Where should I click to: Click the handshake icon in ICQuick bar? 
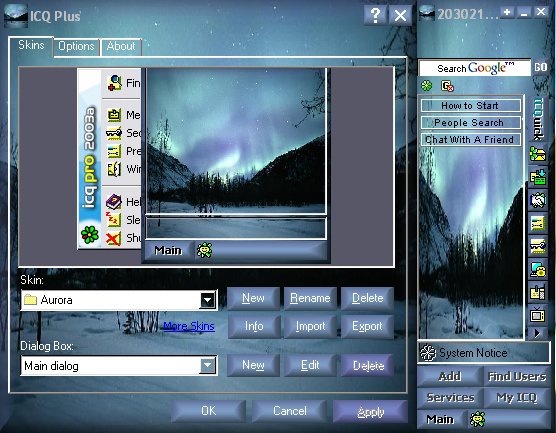[538, 200]
